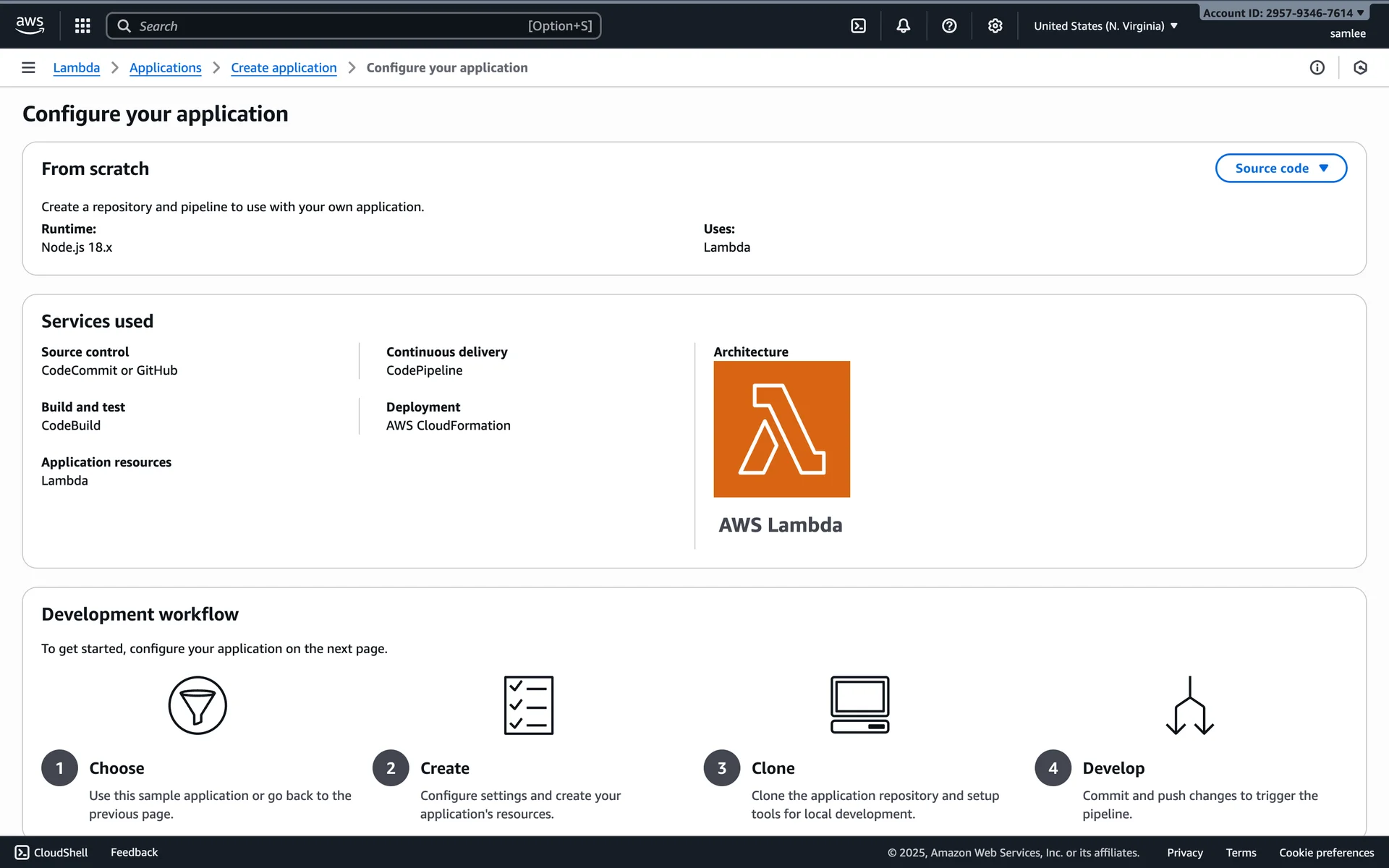Go to Lambda breadcrumb link
Screen dimensions: 1389x868
tap(76, 67)
